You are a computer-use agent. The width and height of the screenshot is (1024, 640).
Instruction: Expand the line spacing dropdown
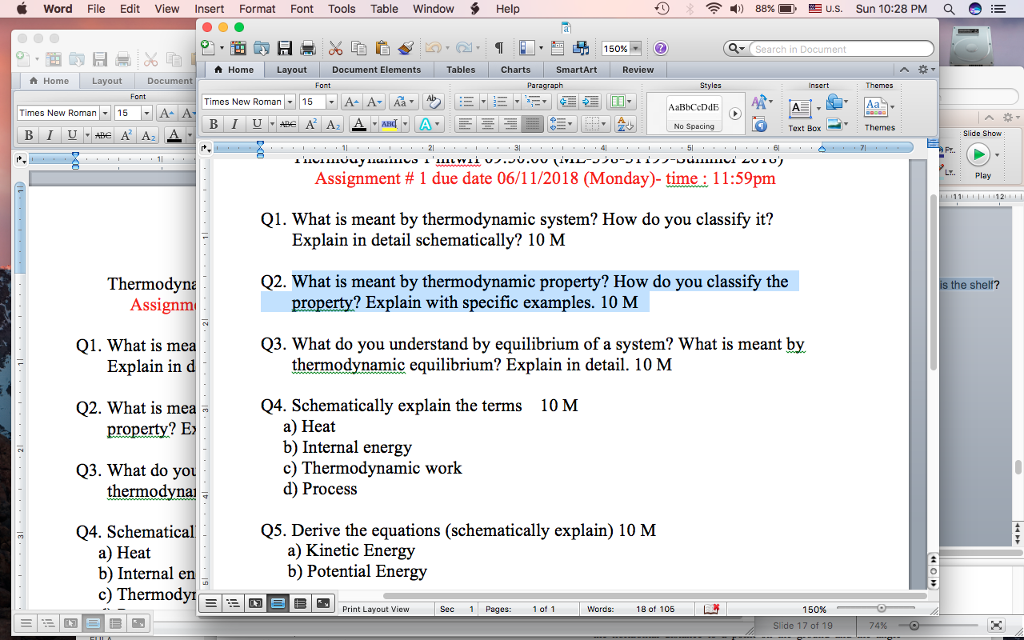click(x=570, y=124)
